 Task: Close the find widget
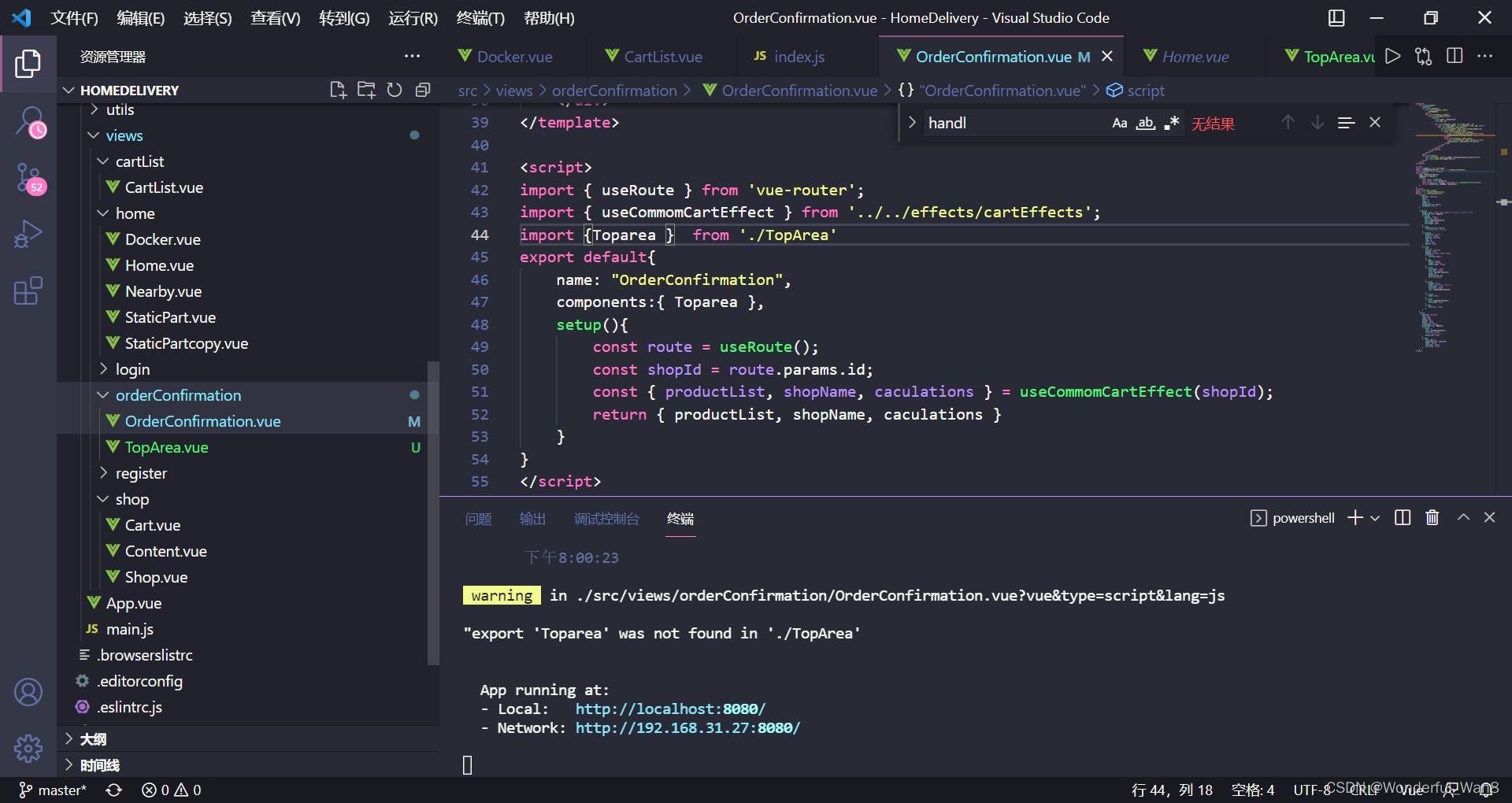pyautogui.click(x=1375, y=122)
